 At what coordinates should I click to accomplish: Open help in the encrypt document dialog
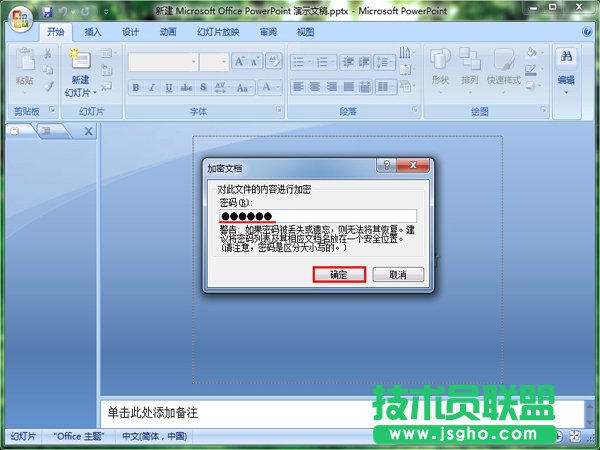[x=385, y=165]
